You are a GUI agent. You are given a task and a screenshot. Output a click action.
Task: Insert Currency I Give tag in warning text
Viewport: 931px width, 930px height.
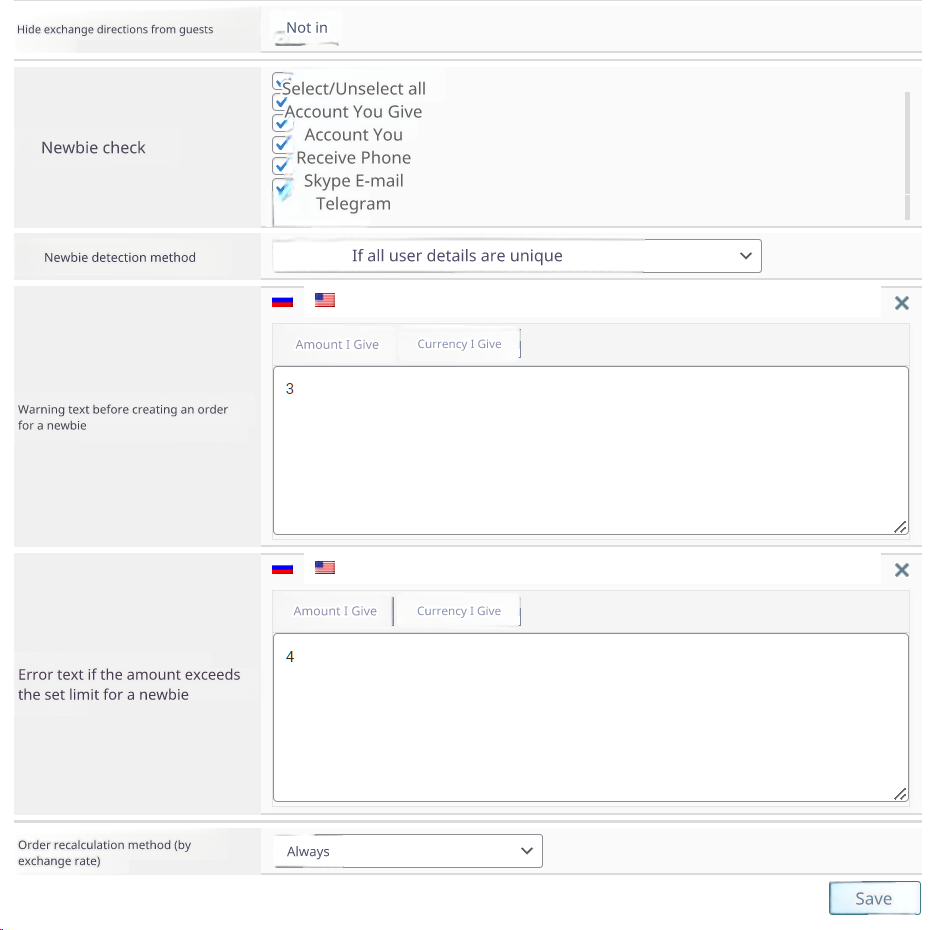click(459, 345)
